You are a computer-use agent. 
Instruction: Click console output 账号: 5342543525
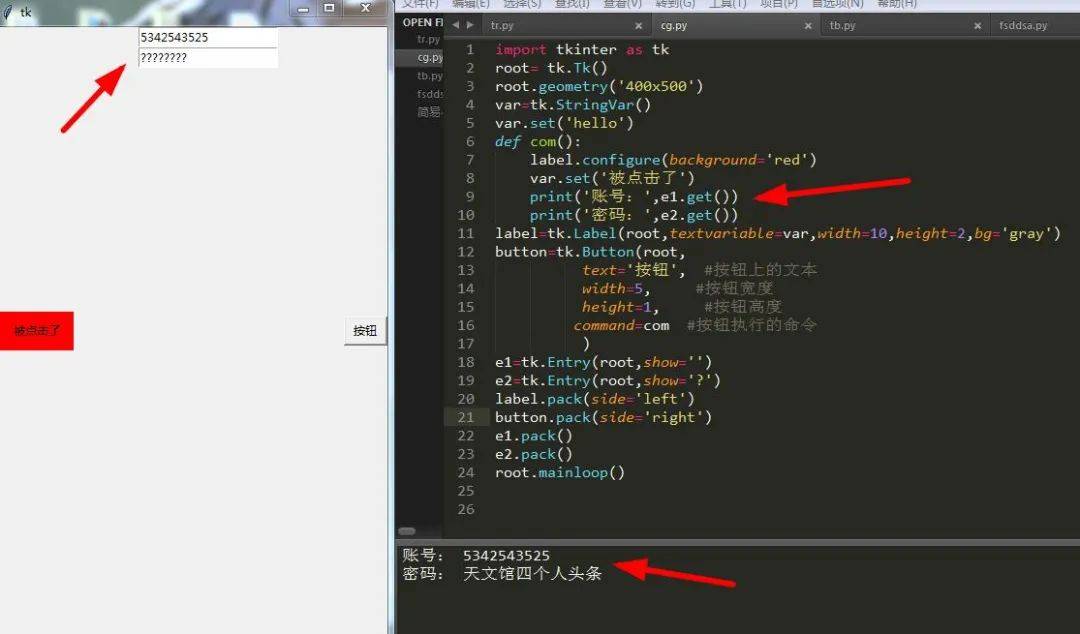click(x=476, y=555)
